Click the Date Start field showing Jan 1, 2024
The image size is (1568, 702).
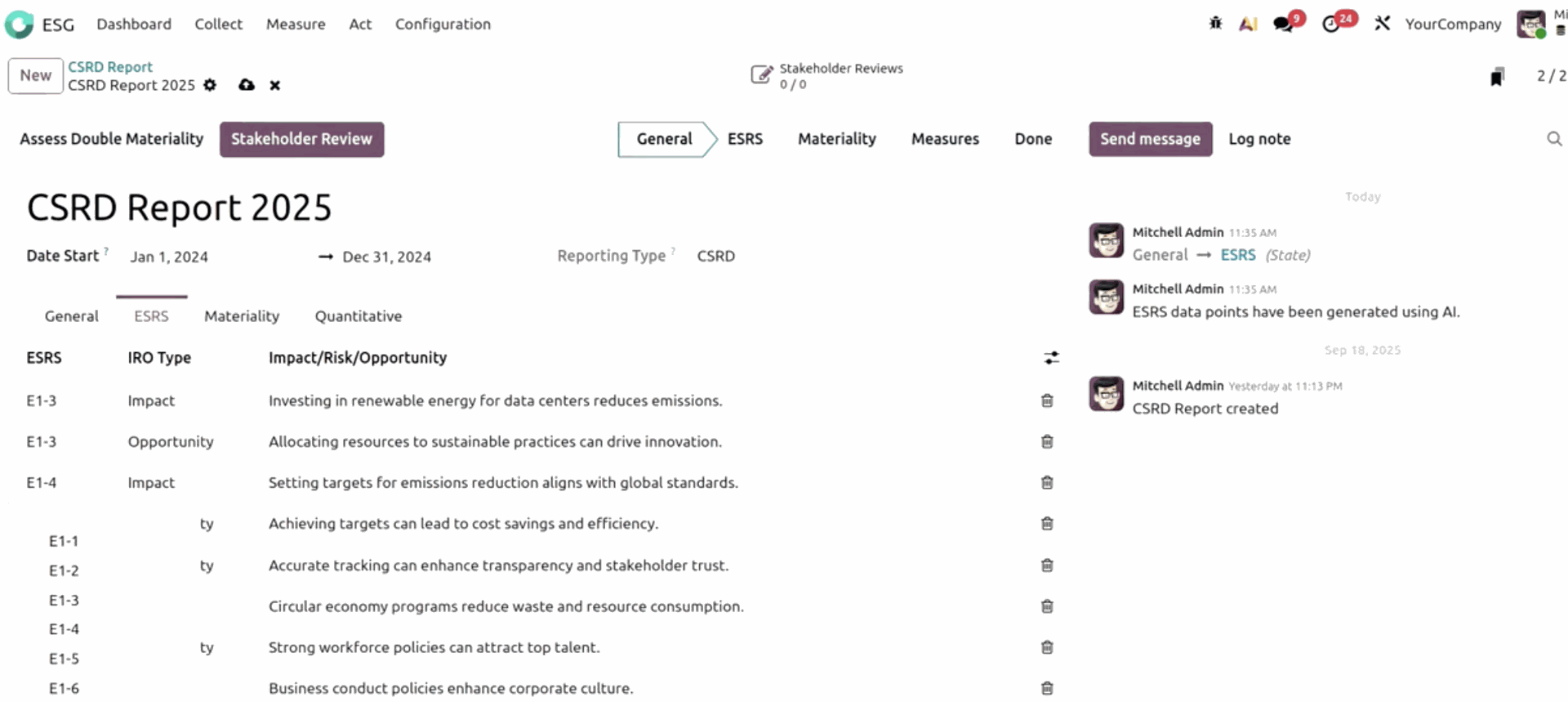169,257
